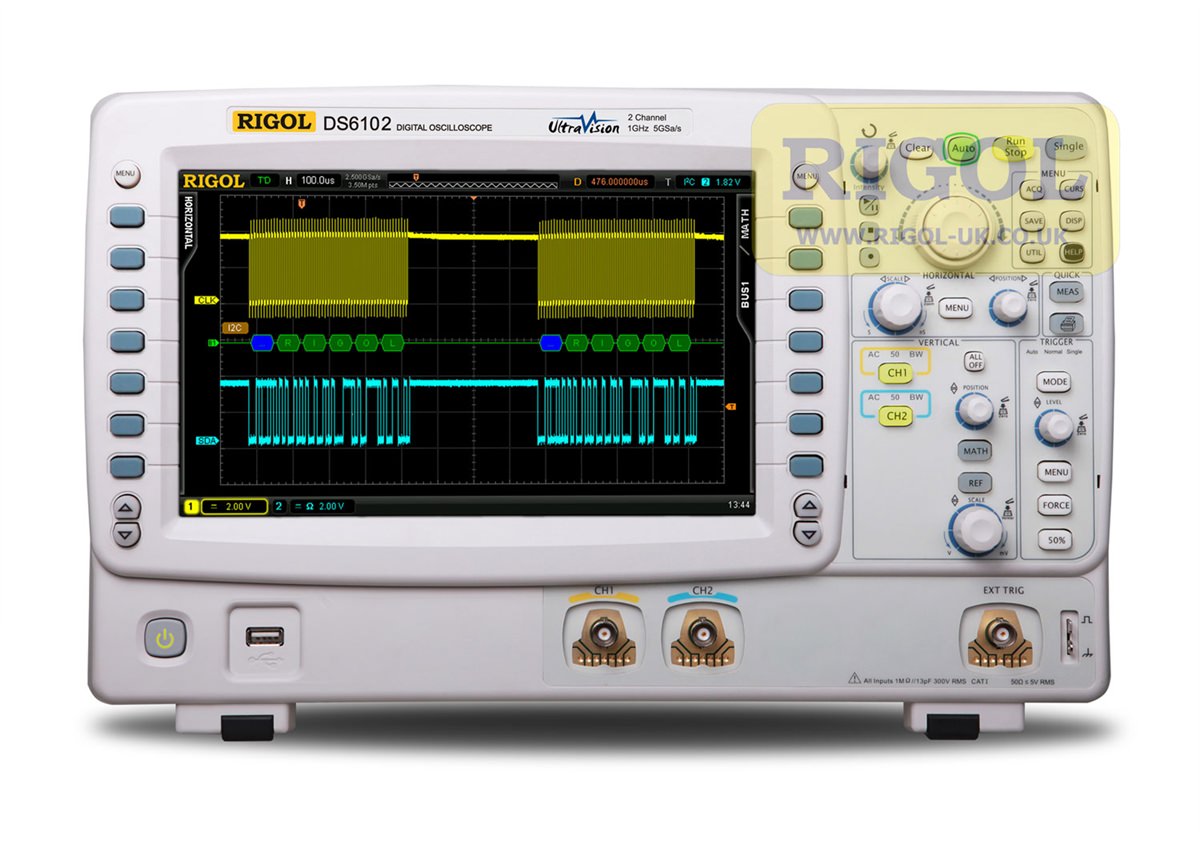Viewport: 1200px width, 848px height.
Task: Push the printer icon key under MEAS
Action: (1067, 324)
